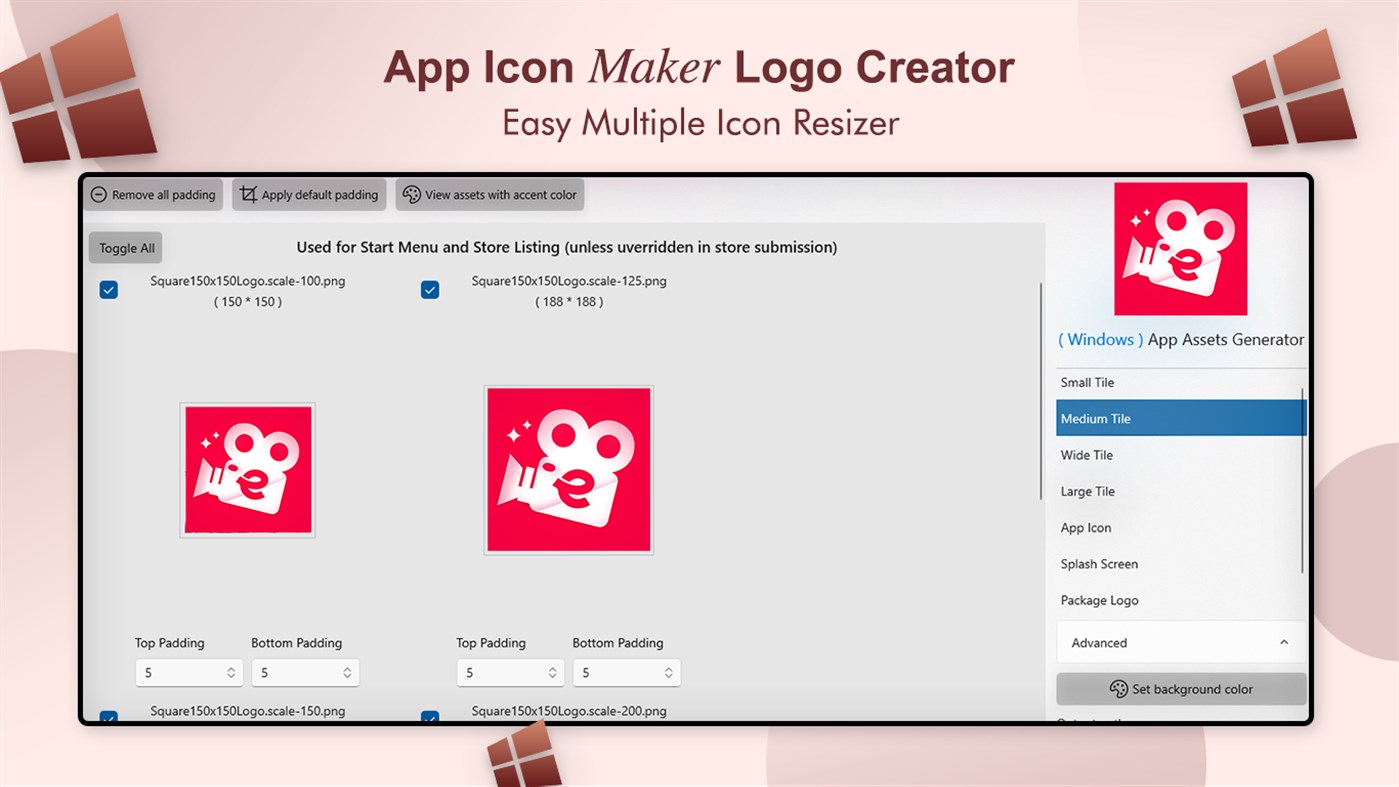Image resolution: width=1399 pixels, height=787 pixels.
Task: Click the 150x150 logo preview thumbnail
Action: tap(247, 469)
